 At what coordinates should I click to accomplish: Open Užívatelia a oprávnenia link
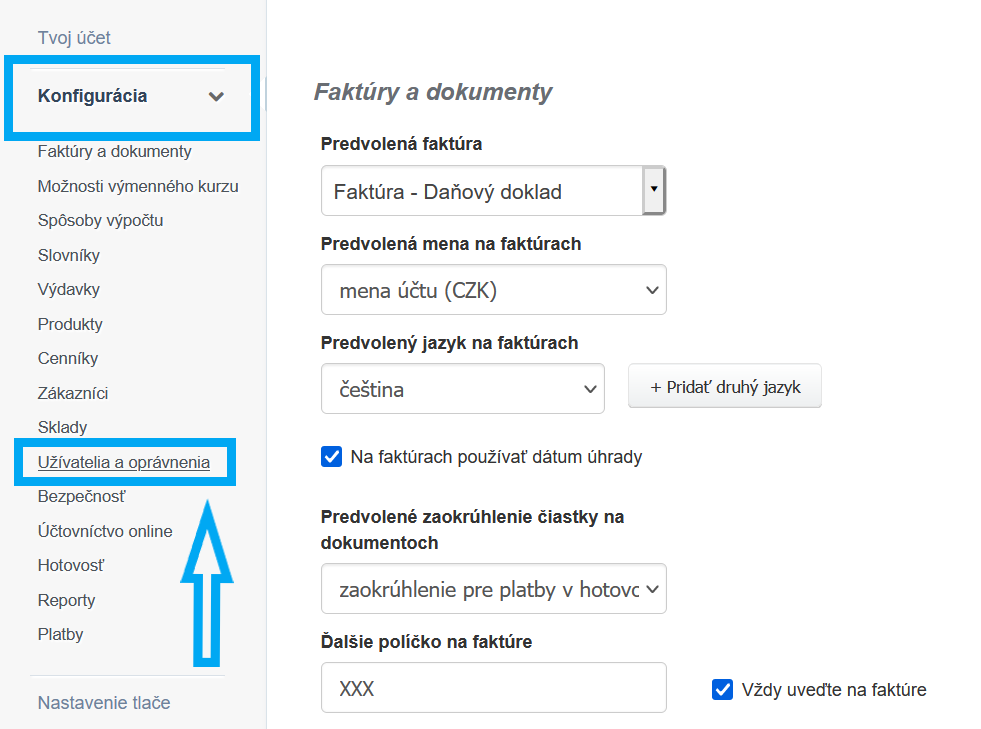point(124,462)
